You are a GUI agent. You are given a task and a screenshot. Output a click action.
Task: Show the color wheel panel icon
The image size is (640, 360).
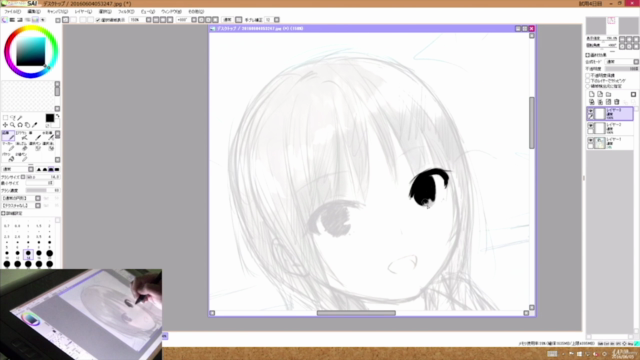tap(4, 20)
